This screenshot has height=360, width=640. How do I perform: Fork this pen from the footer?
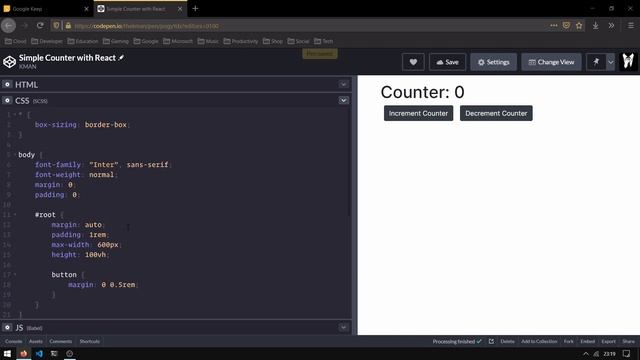click(x=569, y=341)
